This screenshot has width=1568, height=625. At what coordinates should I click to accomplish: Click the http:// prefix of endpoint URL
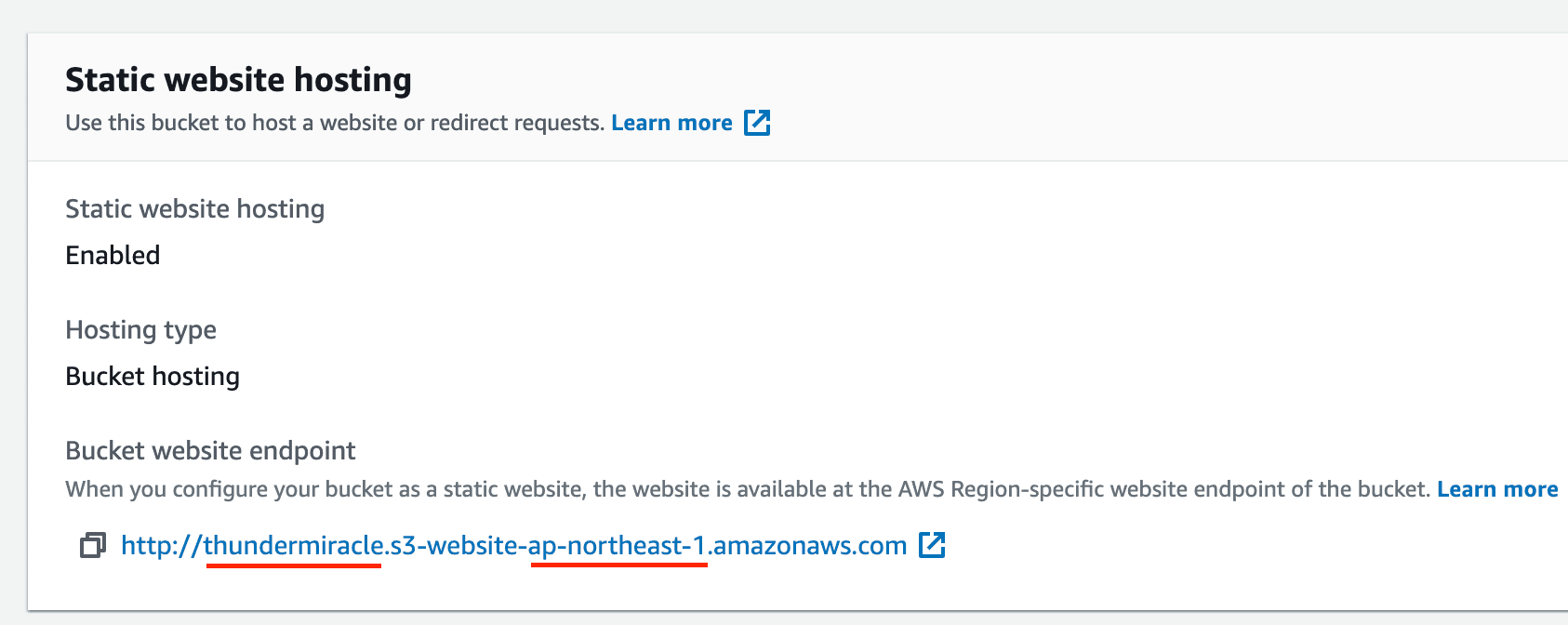161,546
